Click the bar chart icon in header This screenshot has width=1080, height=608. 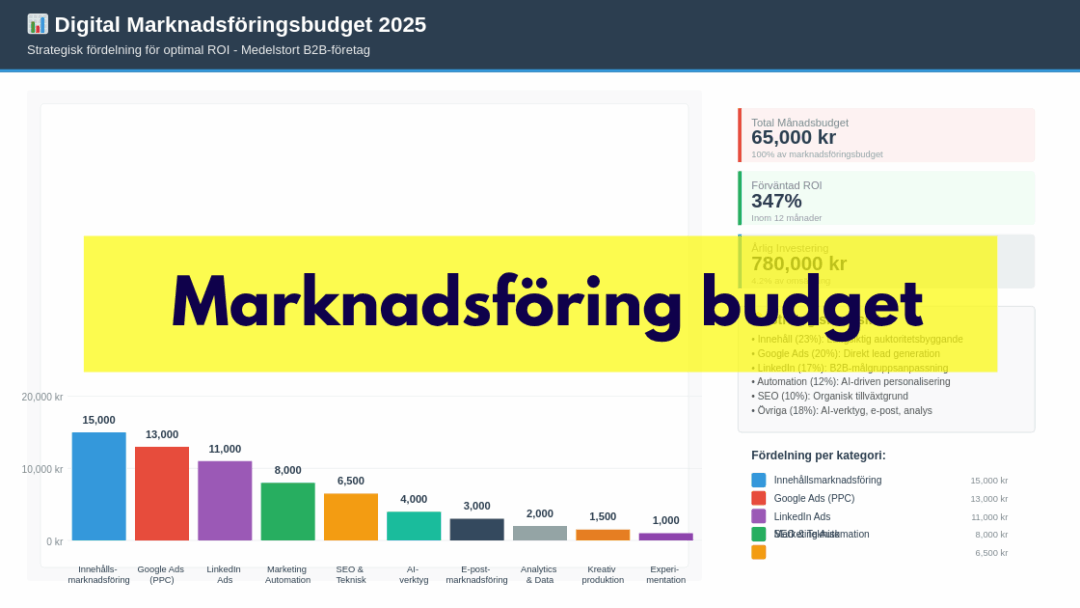37,24
